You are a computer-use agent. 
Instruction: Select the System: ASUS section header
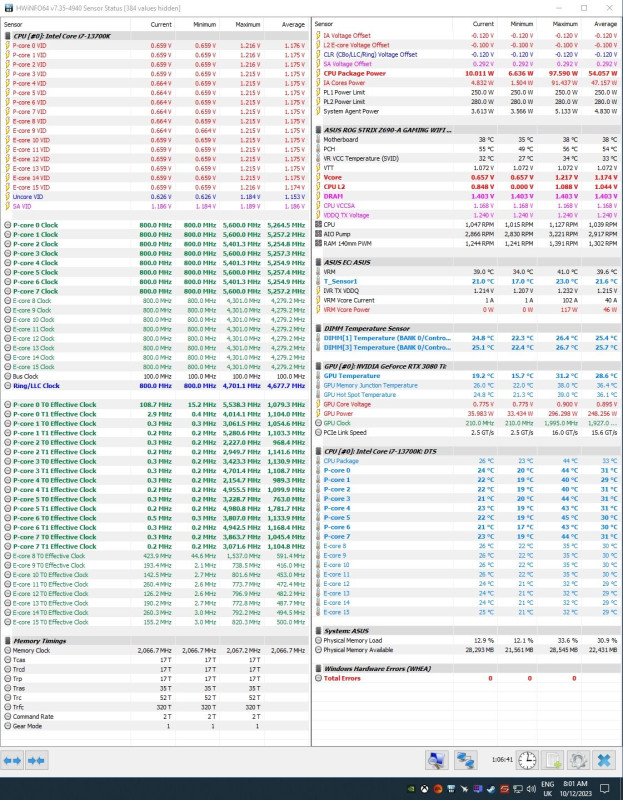[466, 631]
